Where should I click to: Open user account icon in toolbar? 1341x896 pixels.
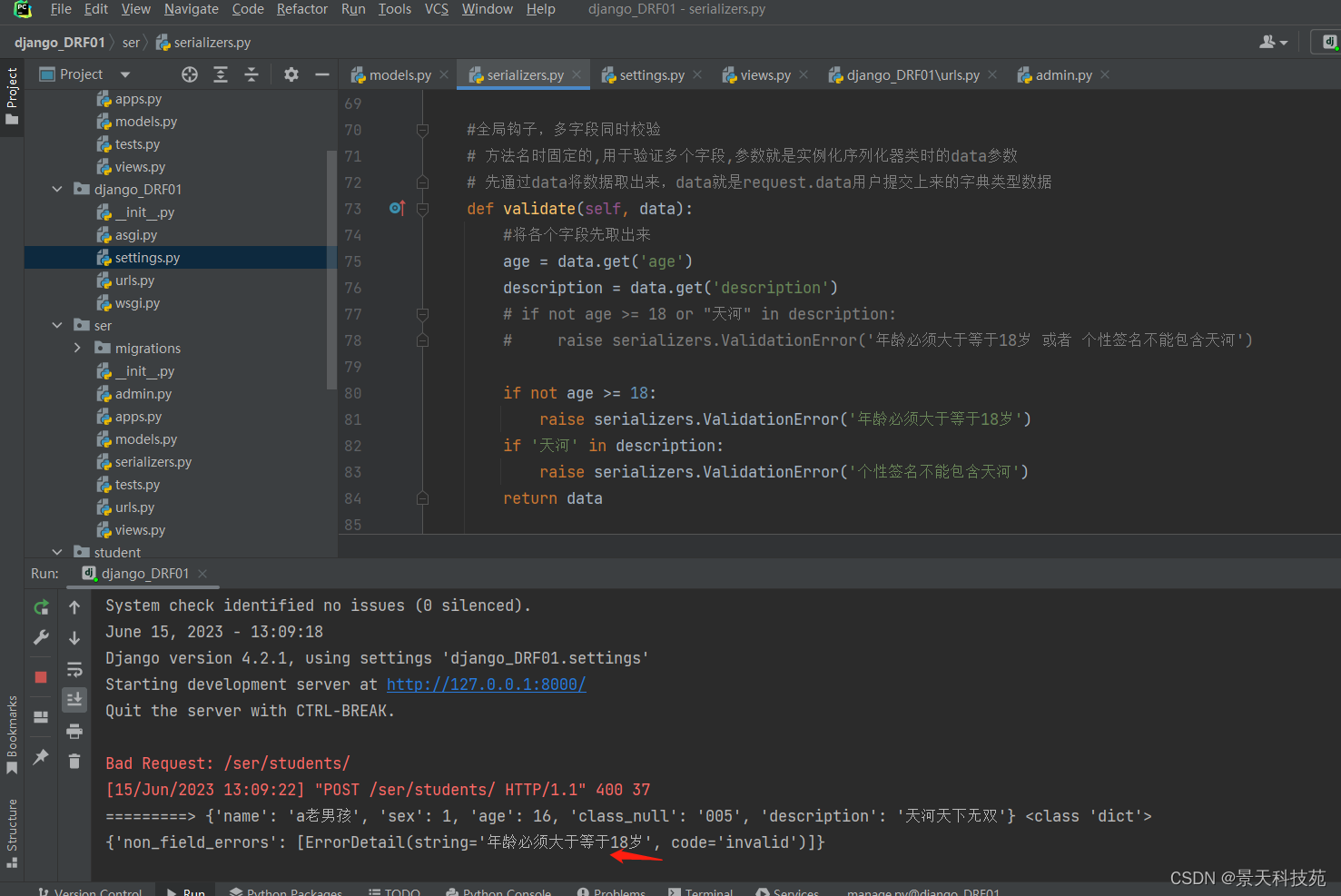[1273, 42]
